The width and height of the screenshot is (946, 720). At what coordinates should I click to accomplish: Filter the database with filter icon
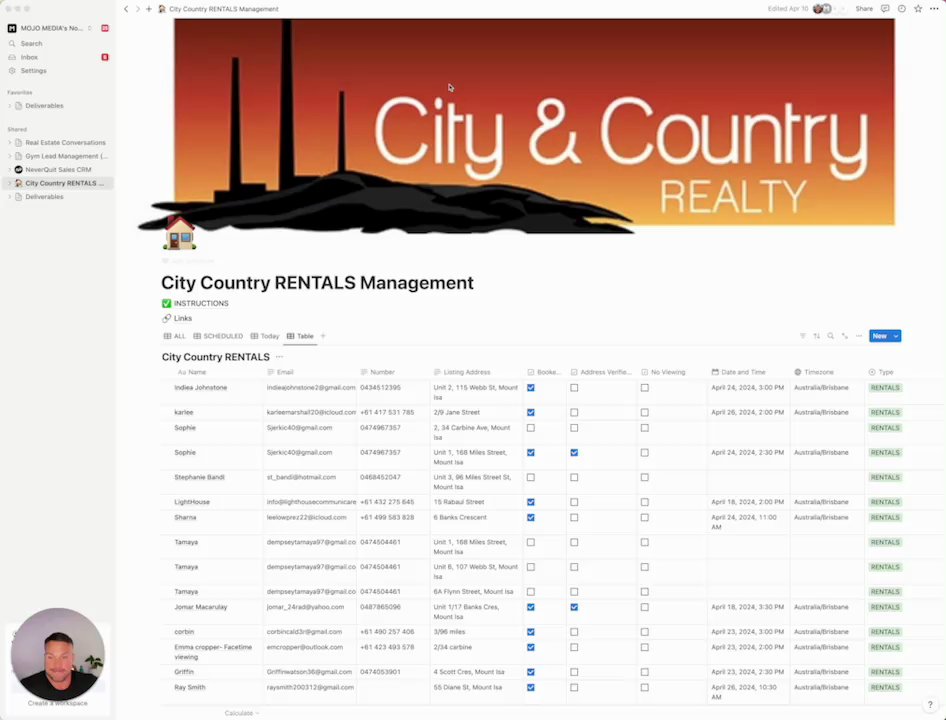(x=802, y=336)
